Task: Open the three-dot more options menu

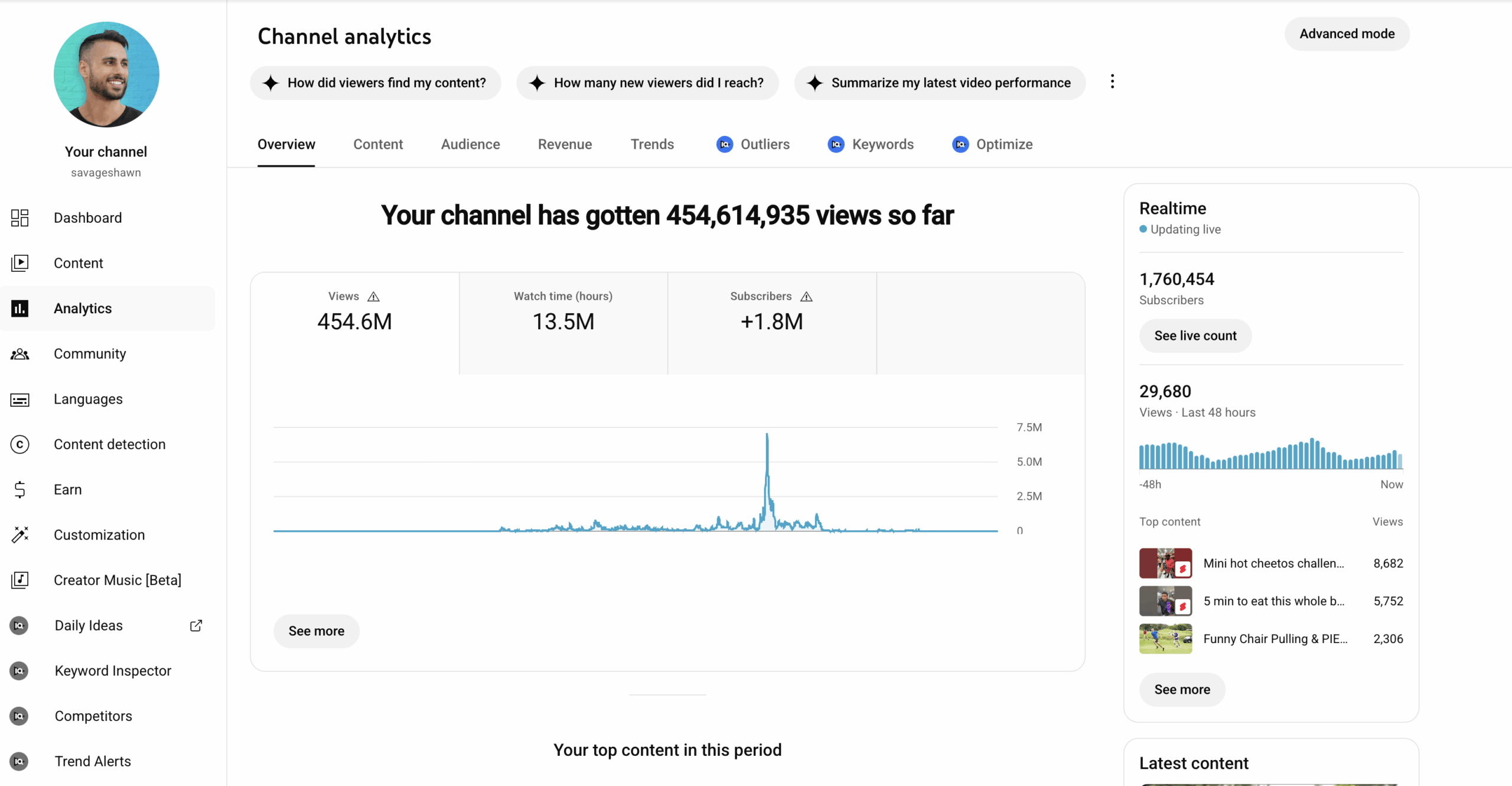Action: tap(1112, 82)
